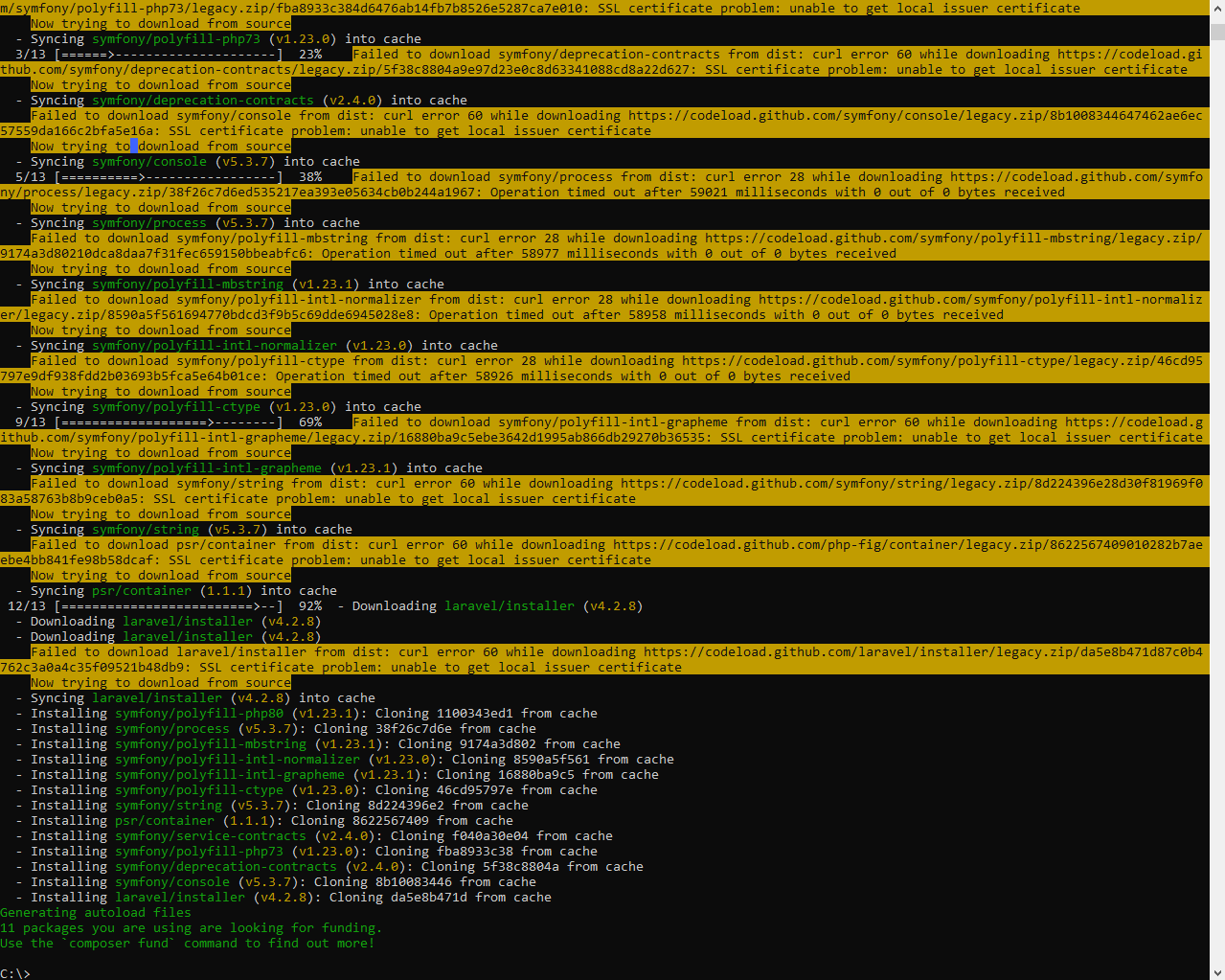Click the C:\> command prompt line
The width and height of the screenshot is (1225, 980).
[x=15, y=973]
